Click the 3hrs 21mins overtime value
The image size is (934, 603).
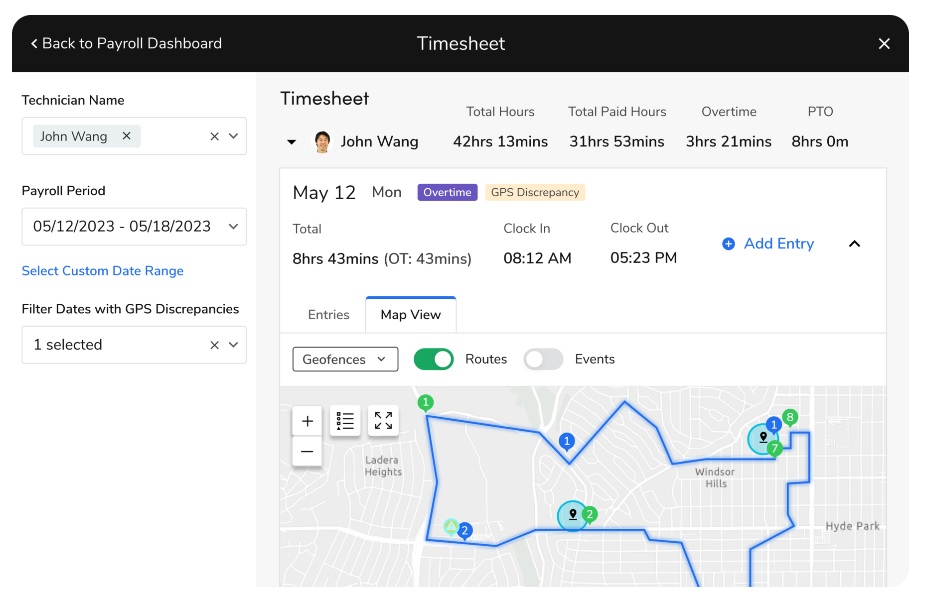(x=728, y=142)
